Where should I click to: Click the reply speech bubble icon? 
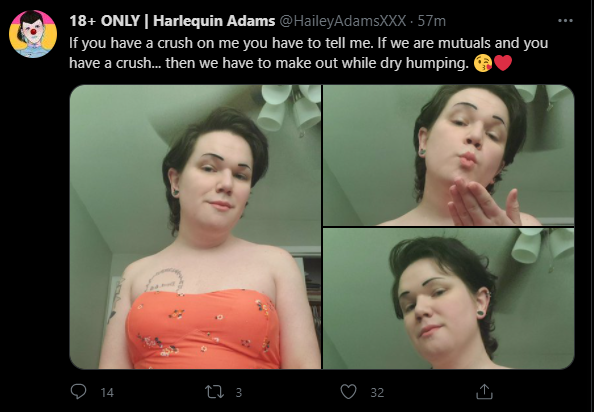point(78,392)
